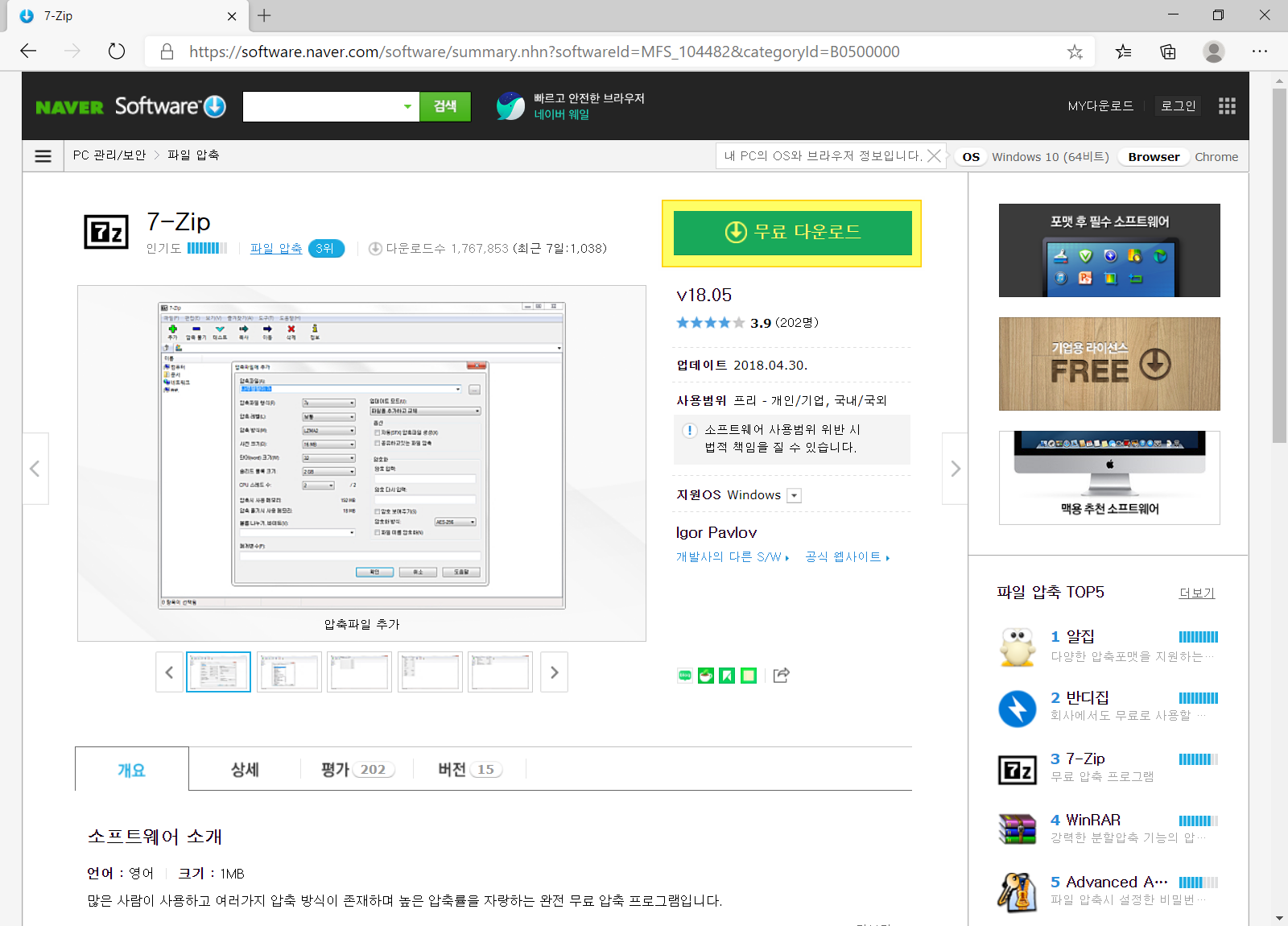Viewport: 1288px width, 926px height.
Task: Open the underlined 파일 압축 category link
Action: tap(276, 249)
